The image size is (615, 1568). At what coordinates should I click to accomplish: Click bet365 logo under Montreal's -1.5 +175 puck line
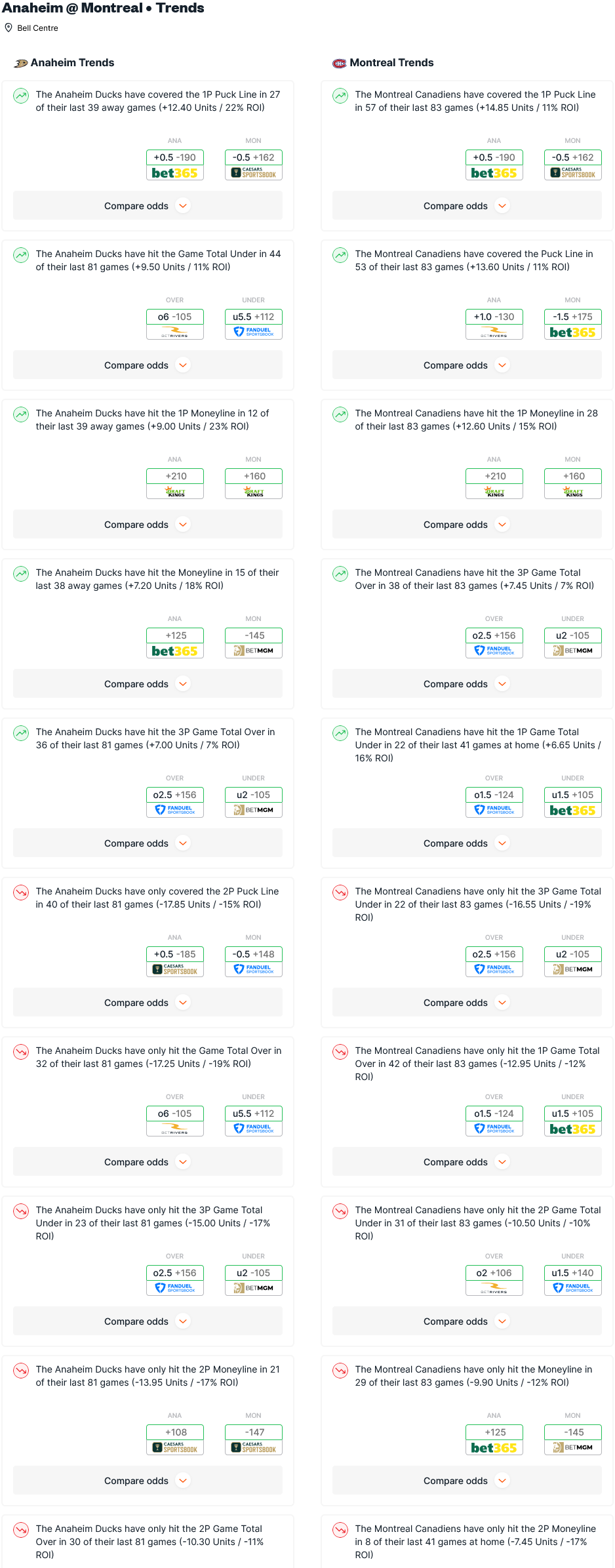pyautogui.click(x=572, y=332)
